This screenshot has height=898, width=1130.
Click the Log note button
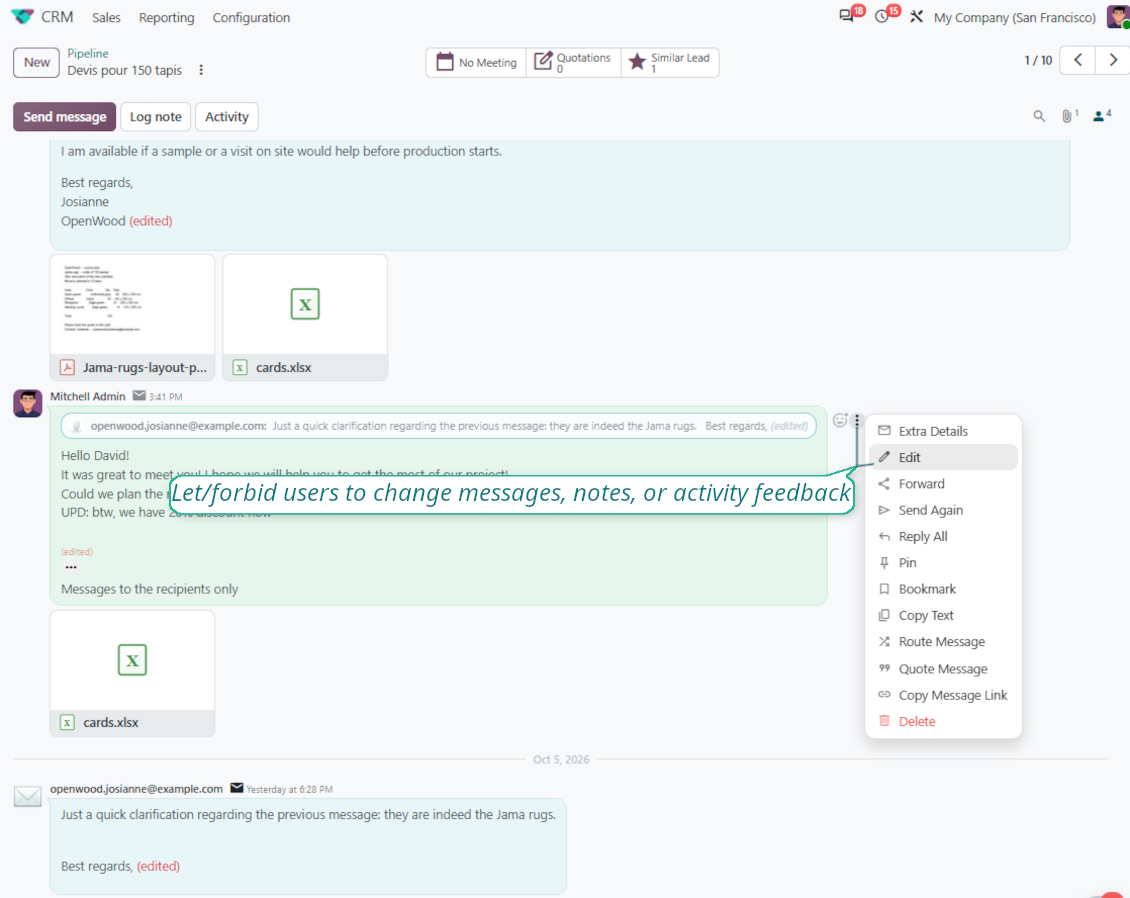pyautogui.click(x=156, y=117)
